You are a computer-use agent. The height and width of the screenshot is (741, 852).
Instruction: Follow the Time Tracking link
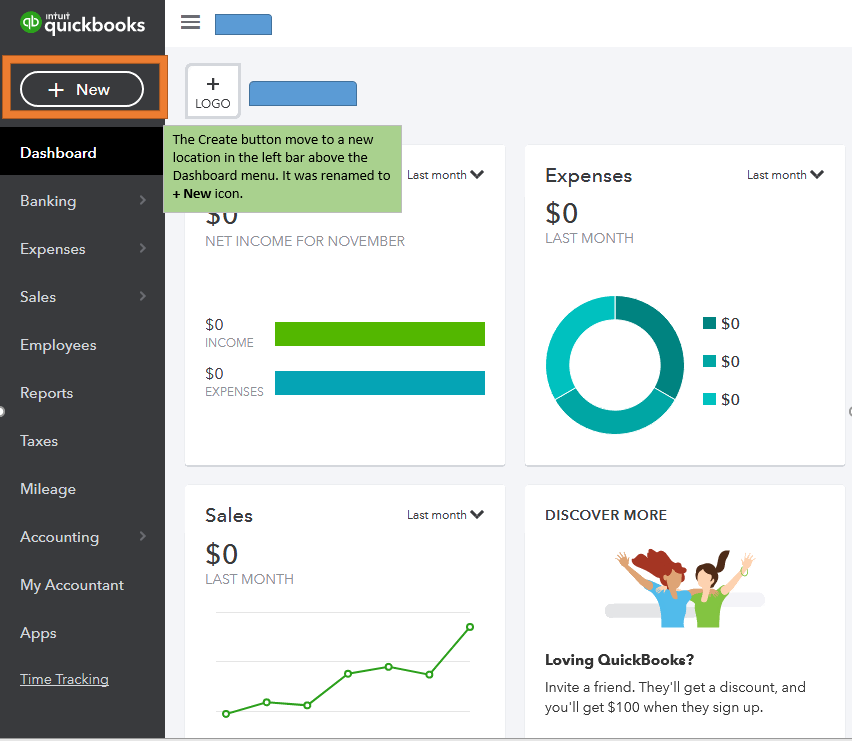64,679
